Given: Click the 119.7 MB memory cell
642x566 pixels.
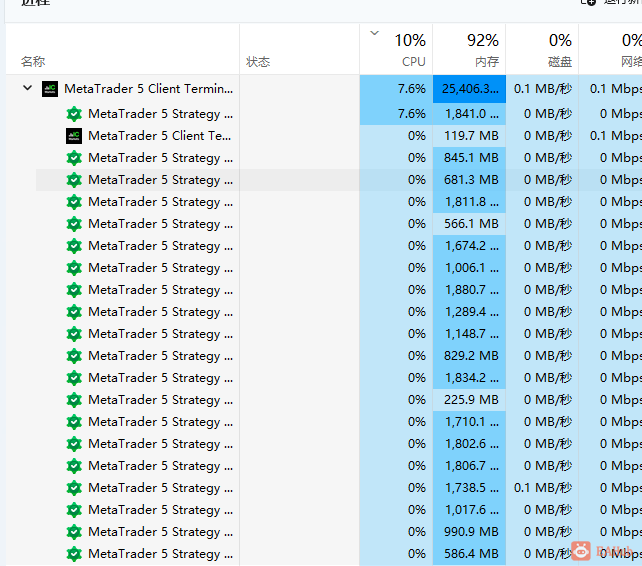Looking at the screenshot, I should click(x=469, y=136).
